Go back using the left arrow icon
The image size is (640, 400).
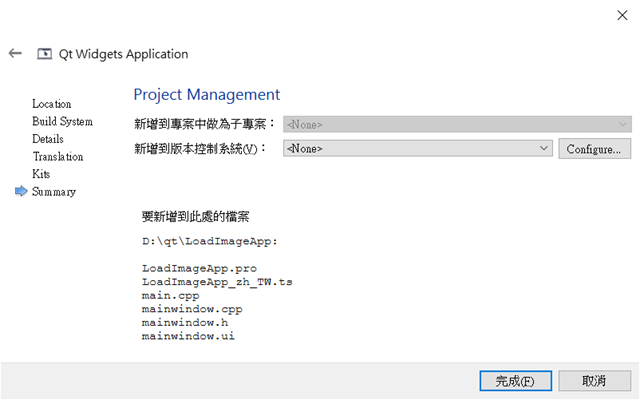point(15,53)
